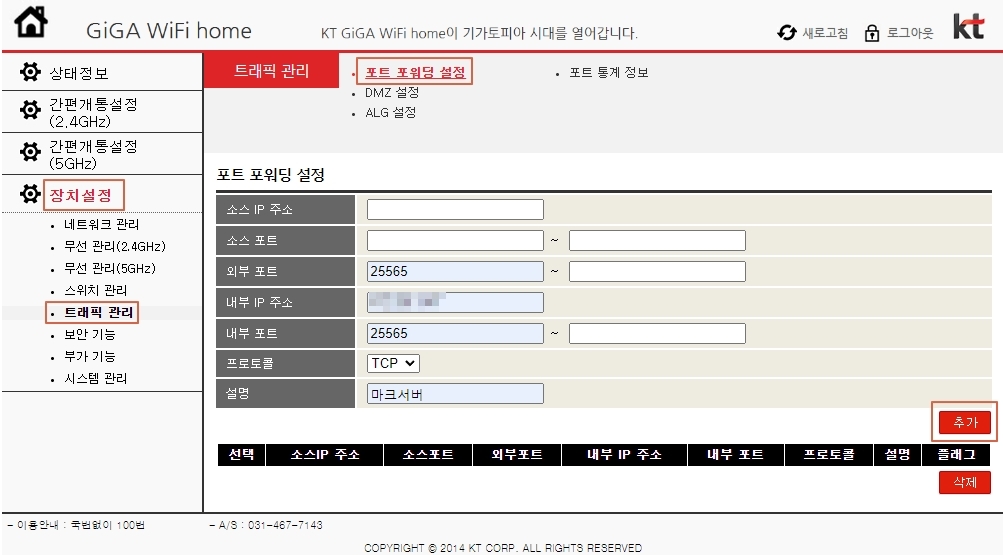Select 부가 기능 submenu
This screenshot has width=1003, height=555.
point(90,356)
